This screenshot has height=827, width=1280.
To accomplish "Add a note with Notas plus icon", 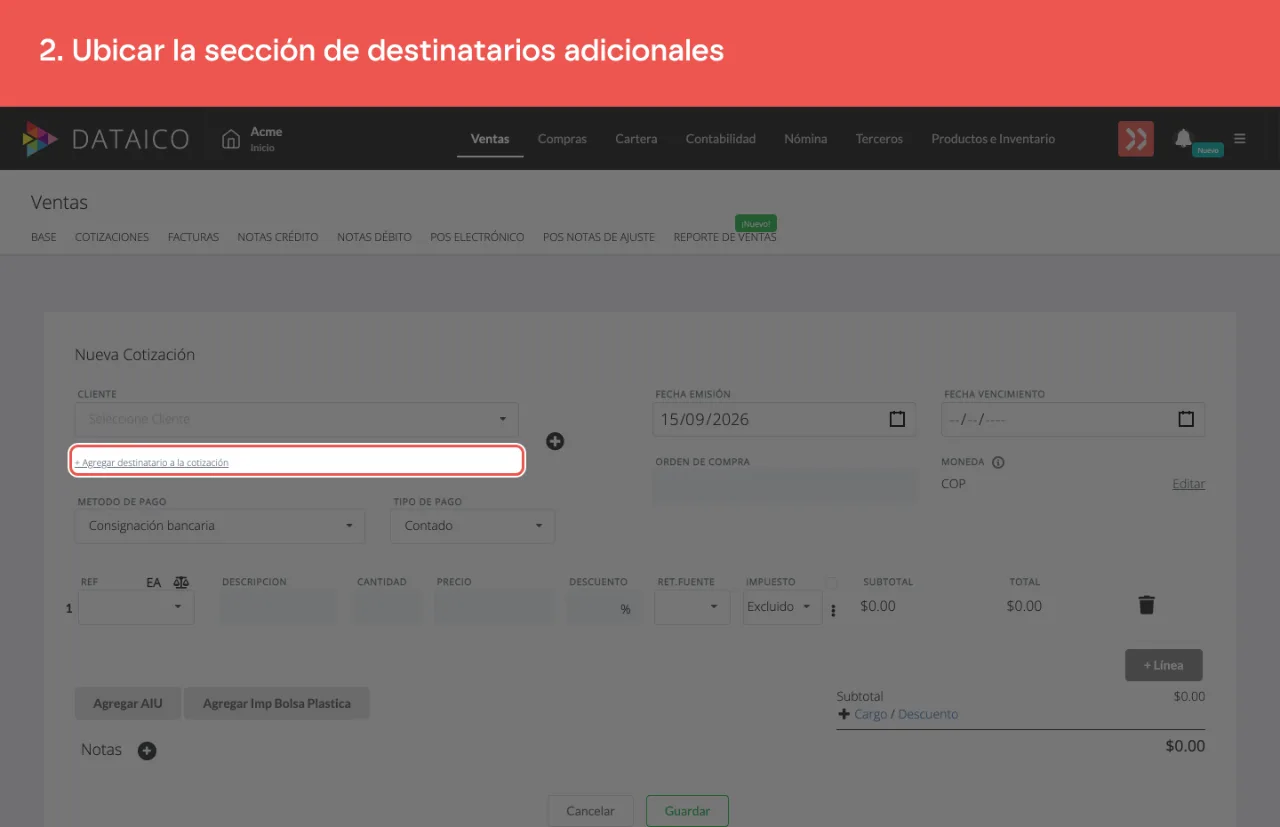I will coord(147,751).
